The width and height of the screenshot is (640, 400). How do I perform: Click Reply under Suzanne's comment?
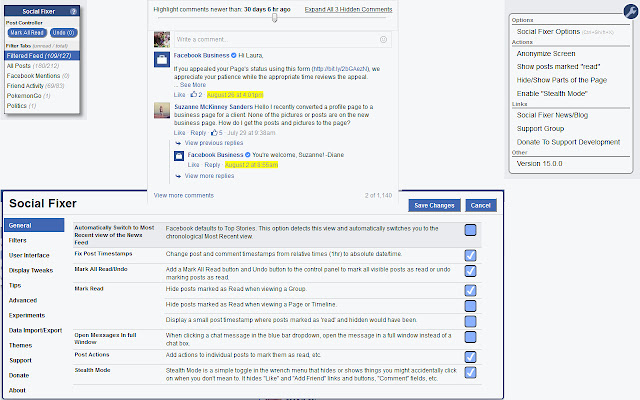tap(198, 133)
